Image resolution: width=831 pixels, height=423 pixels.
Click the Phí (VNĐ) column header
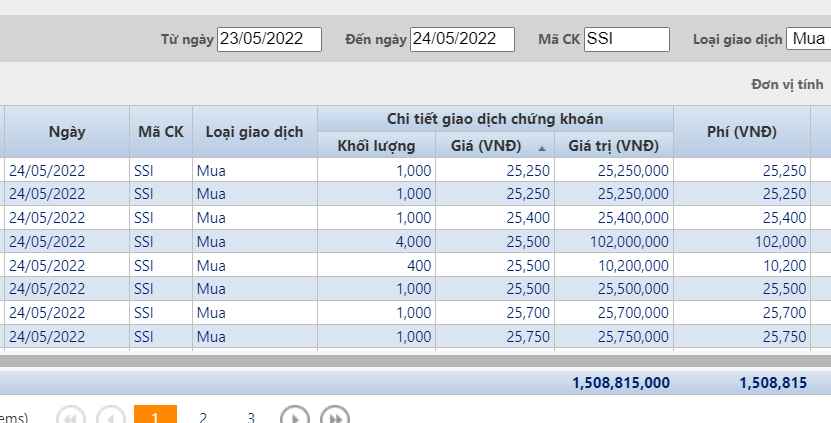tap(742, 131)
